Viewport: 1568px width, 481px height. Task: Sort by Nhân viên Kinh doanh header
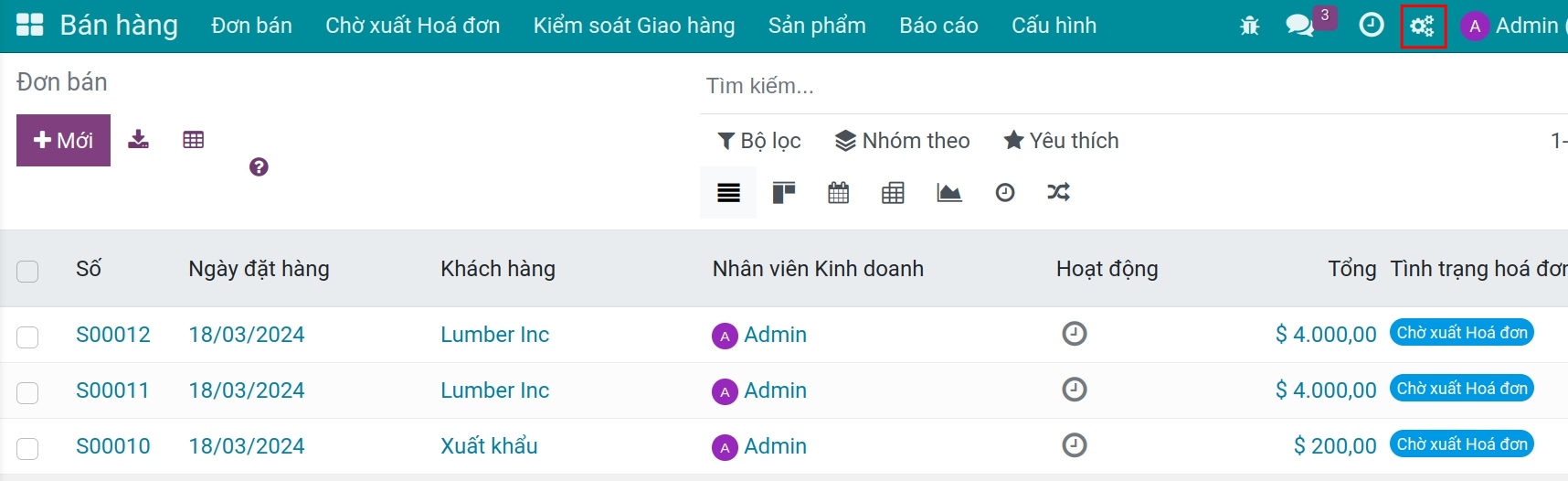(x=818, y=269)
